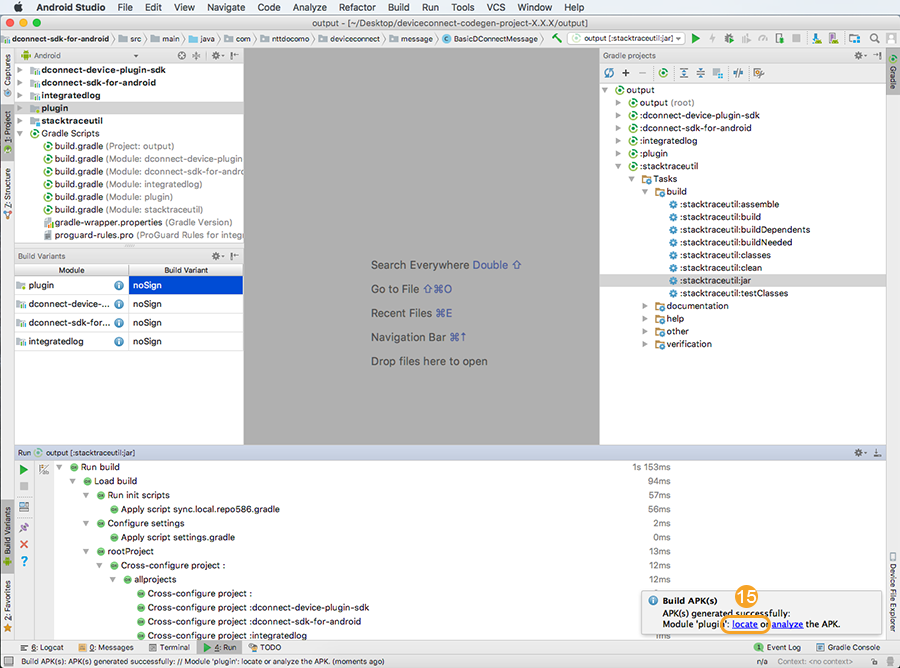Run the configuration with the toolbar play icon
Image resolution: width=900 pixels, height=668 pixels.
pos(696,38)
